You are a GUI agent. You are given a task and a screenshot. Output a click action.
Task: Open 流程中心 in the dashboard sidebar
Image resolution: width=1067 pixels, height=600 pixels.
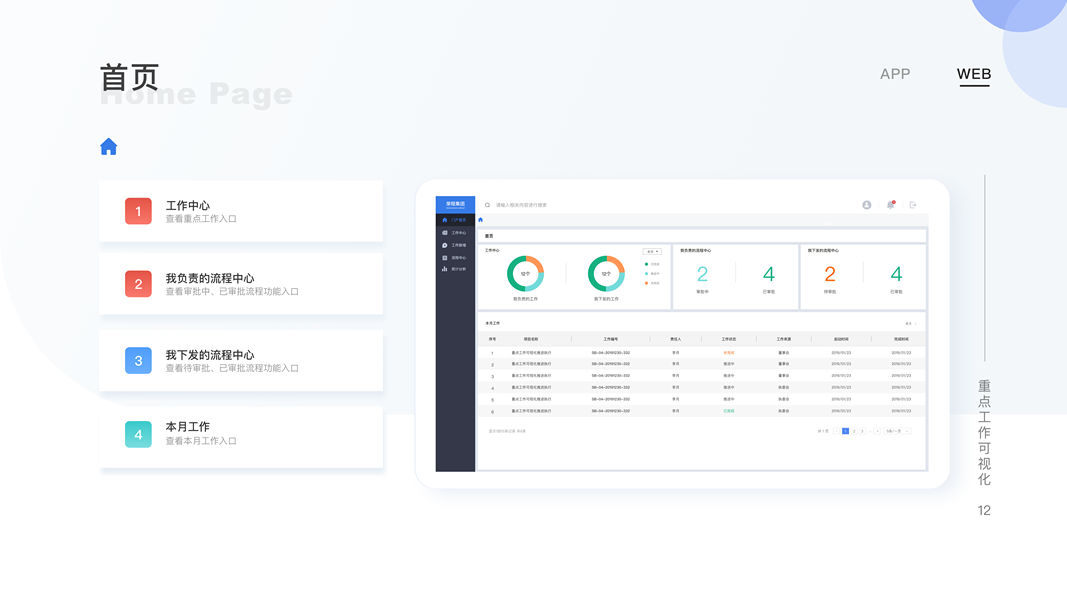(455, 258)
